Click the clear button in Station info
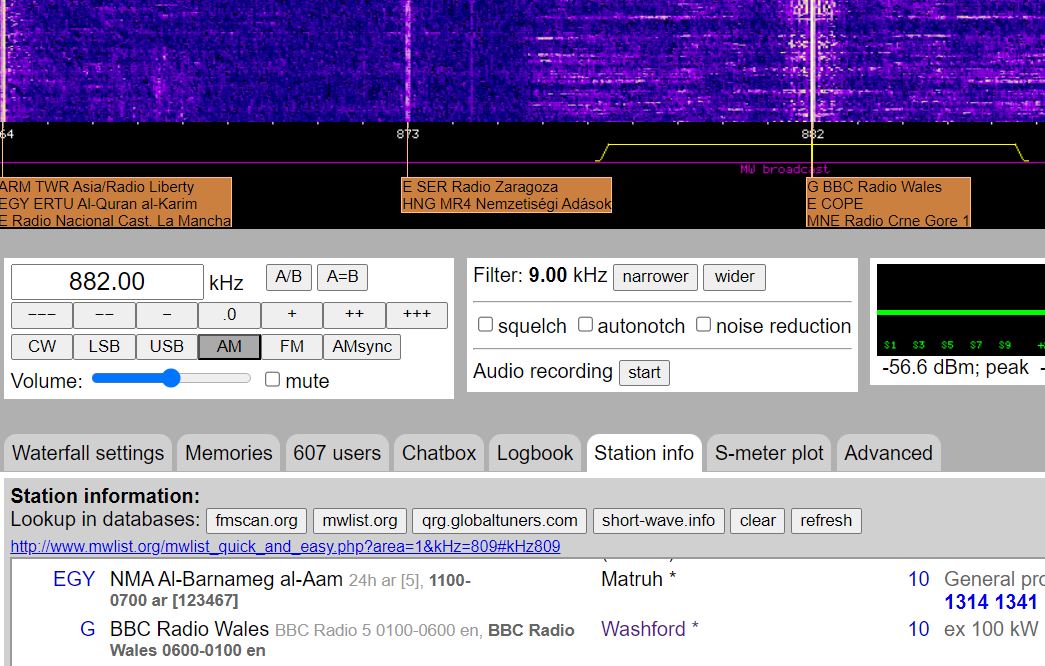This screenshot has width=1045, height=666. [x=758, y=521]
